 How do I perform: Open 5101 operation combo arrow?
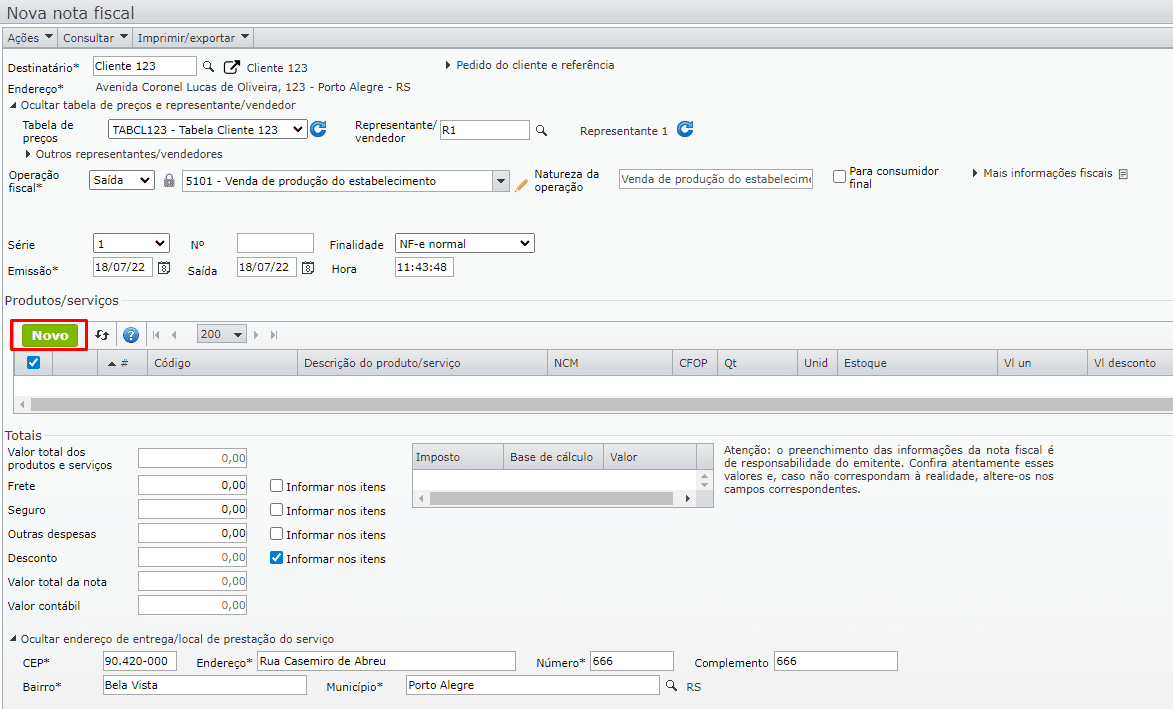click(x=500, y=181)
